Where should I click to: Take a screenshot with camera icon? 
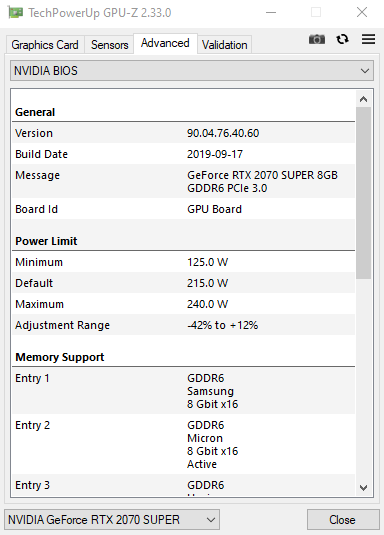317,39
